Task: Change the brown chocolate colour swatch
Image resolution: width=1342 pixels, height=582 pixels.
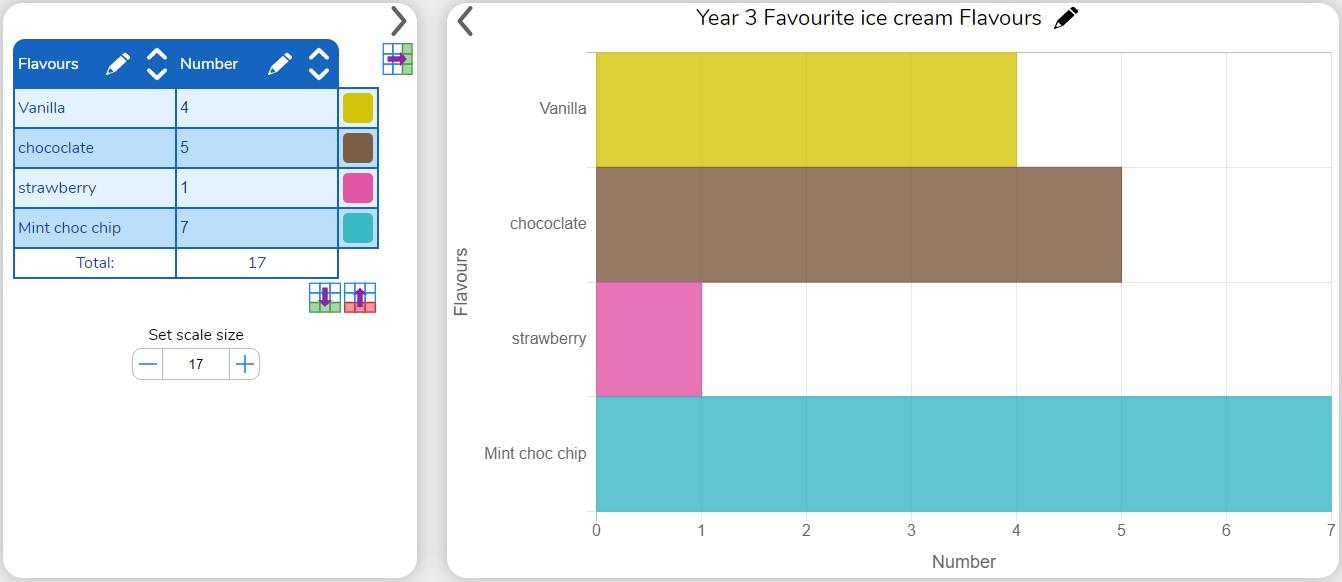Action: click(x=358, y=148)
